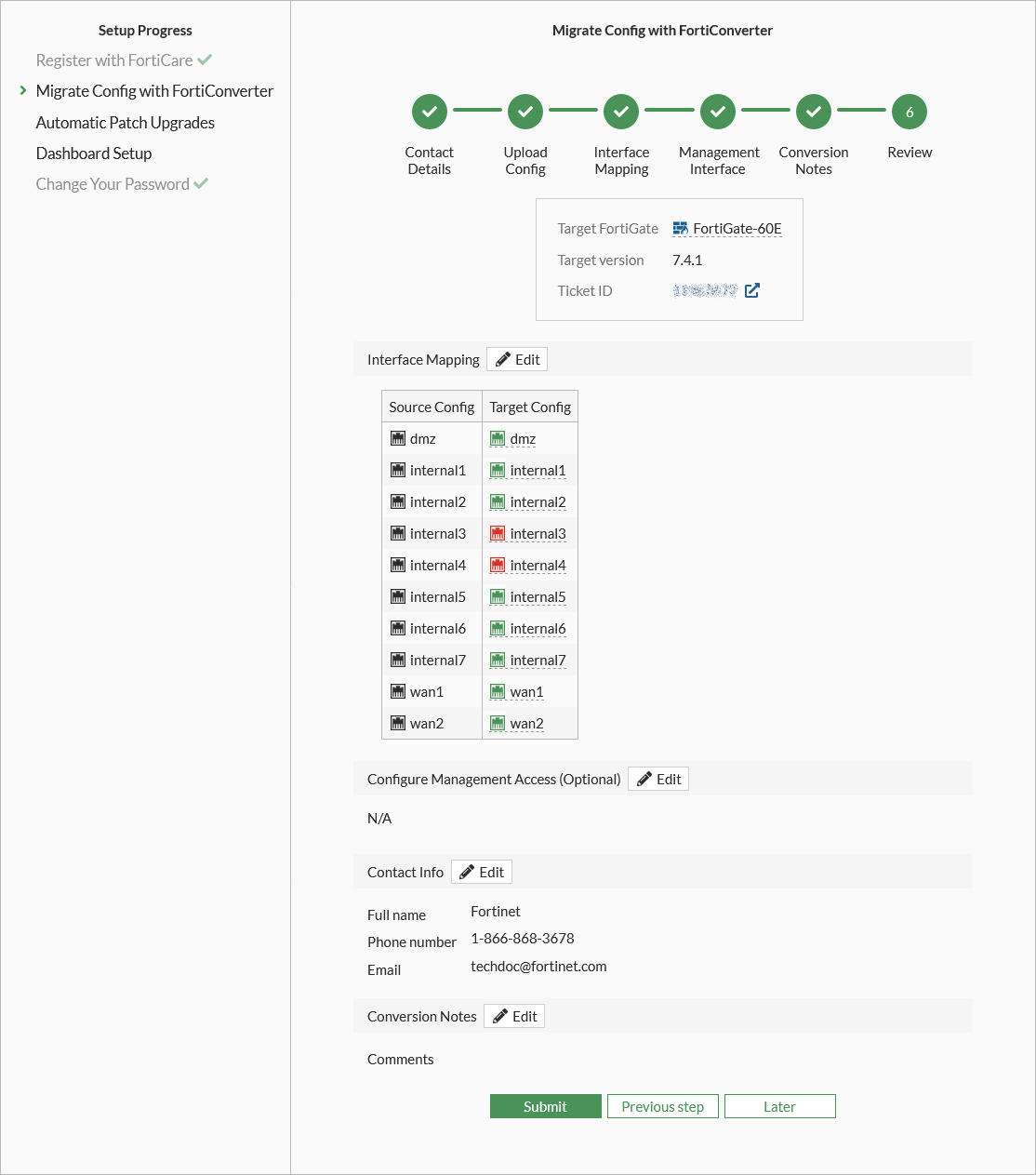Click the internal5 source interface icon
This screenshot has width=1036, height=1175.
point(398,597)
